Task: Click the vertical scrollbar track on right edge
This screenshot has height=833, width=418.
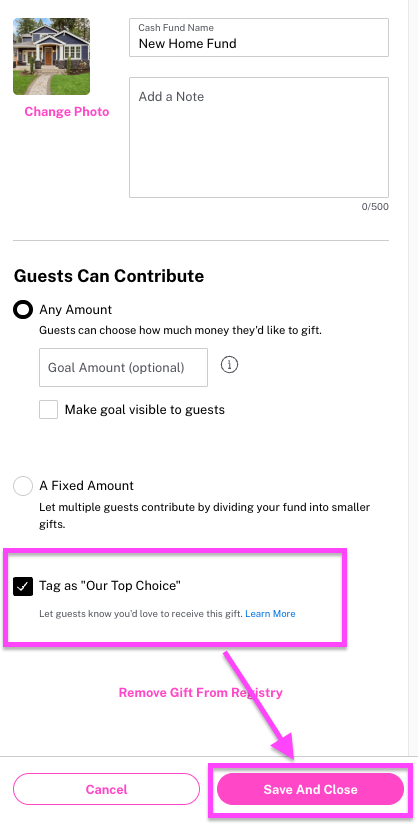Action: (413, 377)
